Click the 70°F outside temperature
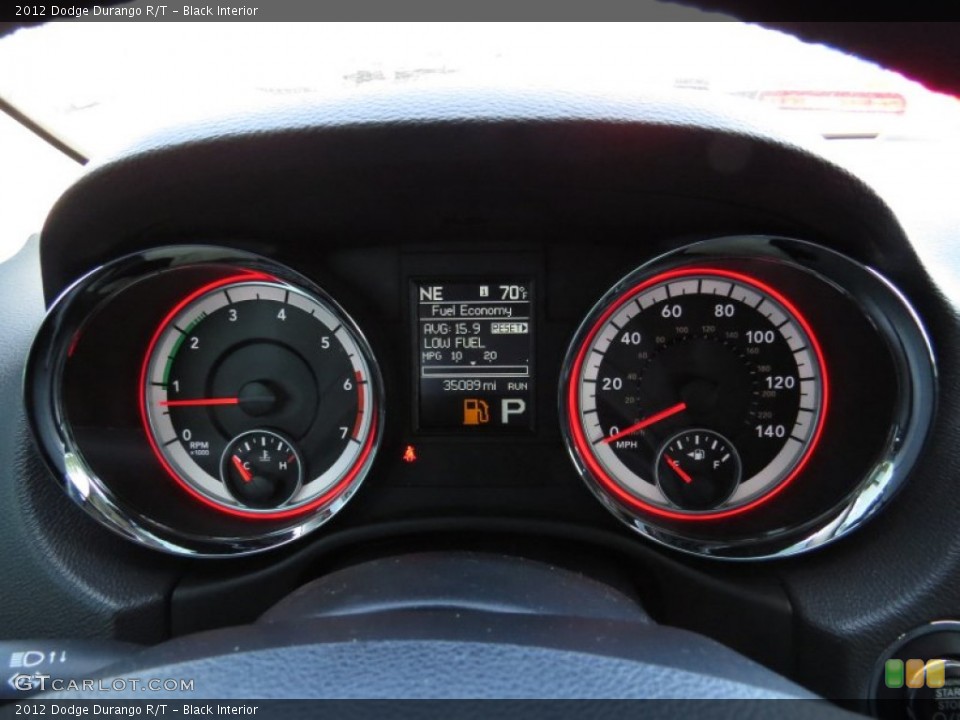This screenshot has height=720, width=960. tap(513, 293)
